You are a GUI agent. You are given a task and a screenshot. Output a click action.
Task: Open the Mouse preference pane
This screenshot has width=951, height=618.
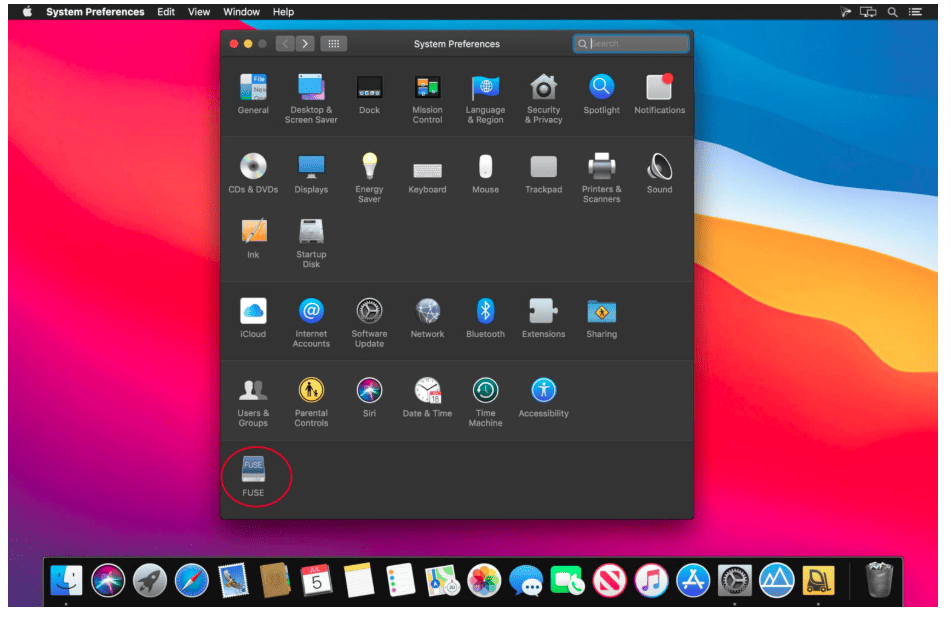485,173
